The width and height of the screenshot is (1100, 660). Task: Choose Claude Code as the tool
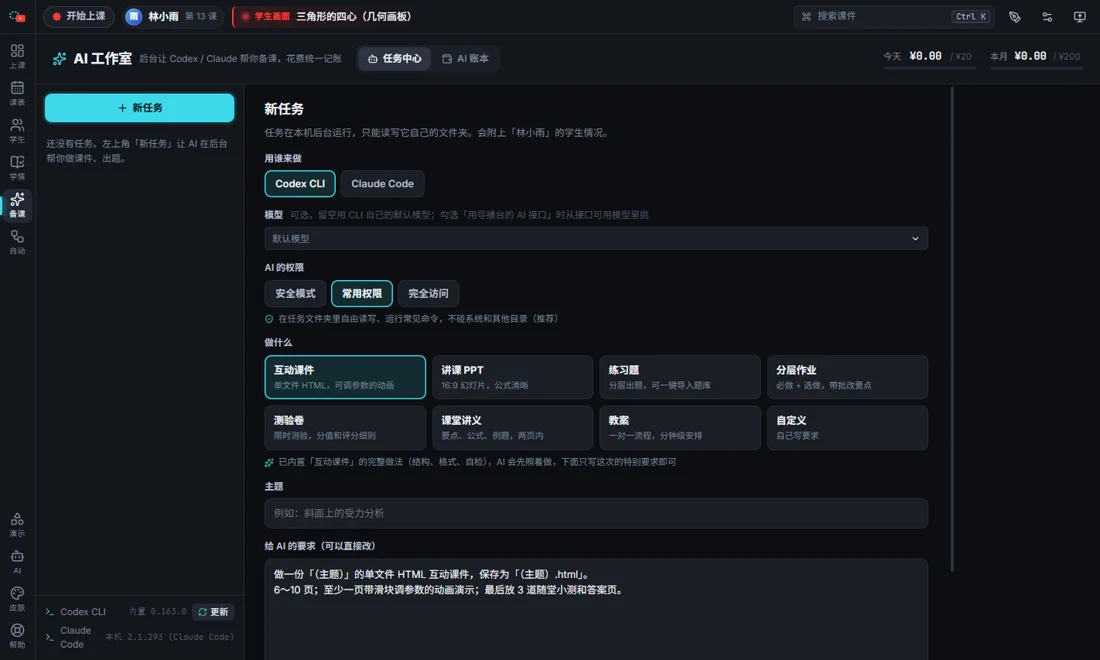tap(382, 184)
